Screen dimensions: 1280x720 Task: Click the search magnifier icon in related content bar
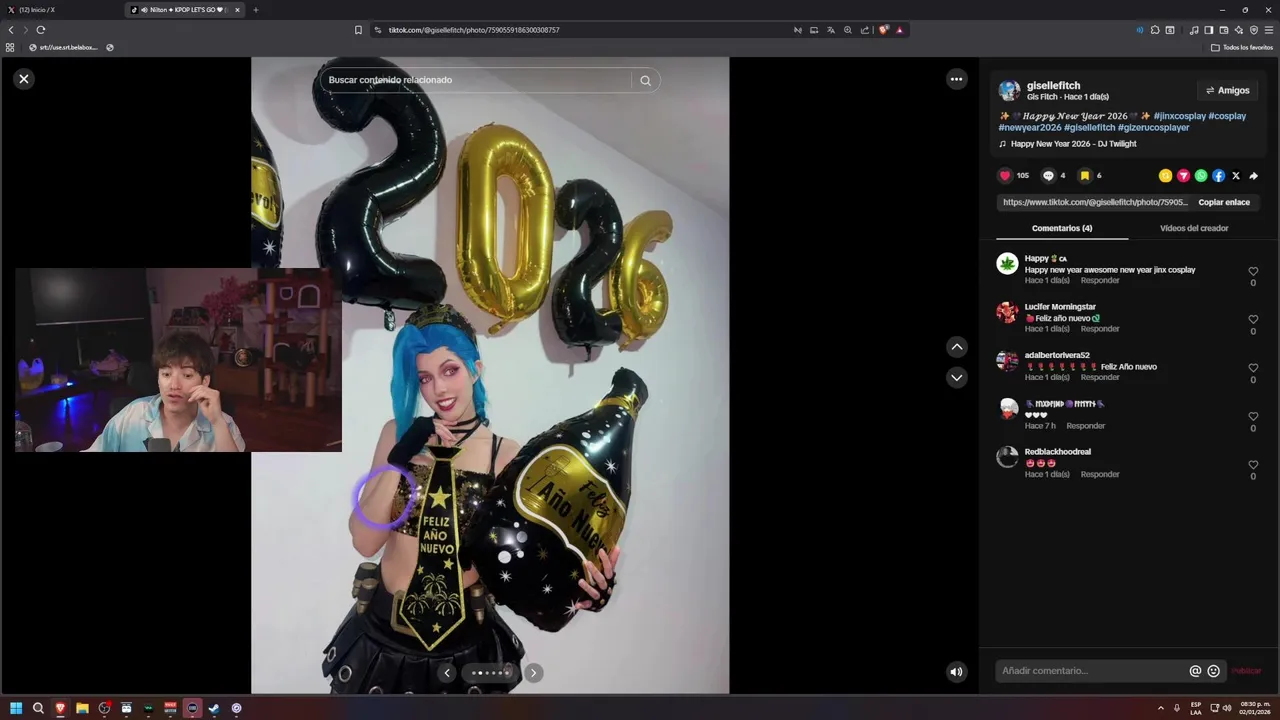click(645, 80)
